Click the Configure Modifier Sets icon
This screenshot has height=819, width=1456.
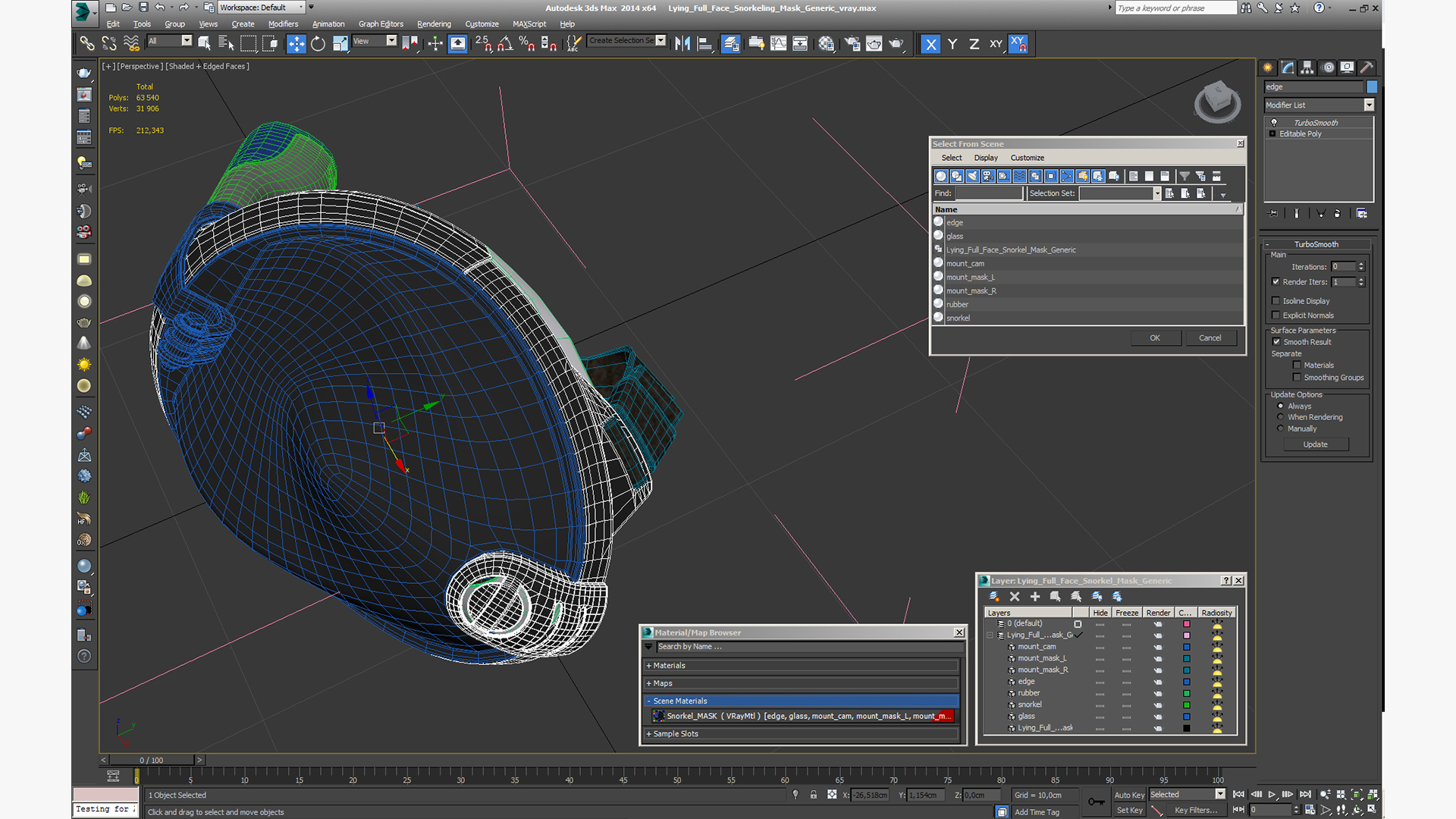click(x=1362, y=214)
